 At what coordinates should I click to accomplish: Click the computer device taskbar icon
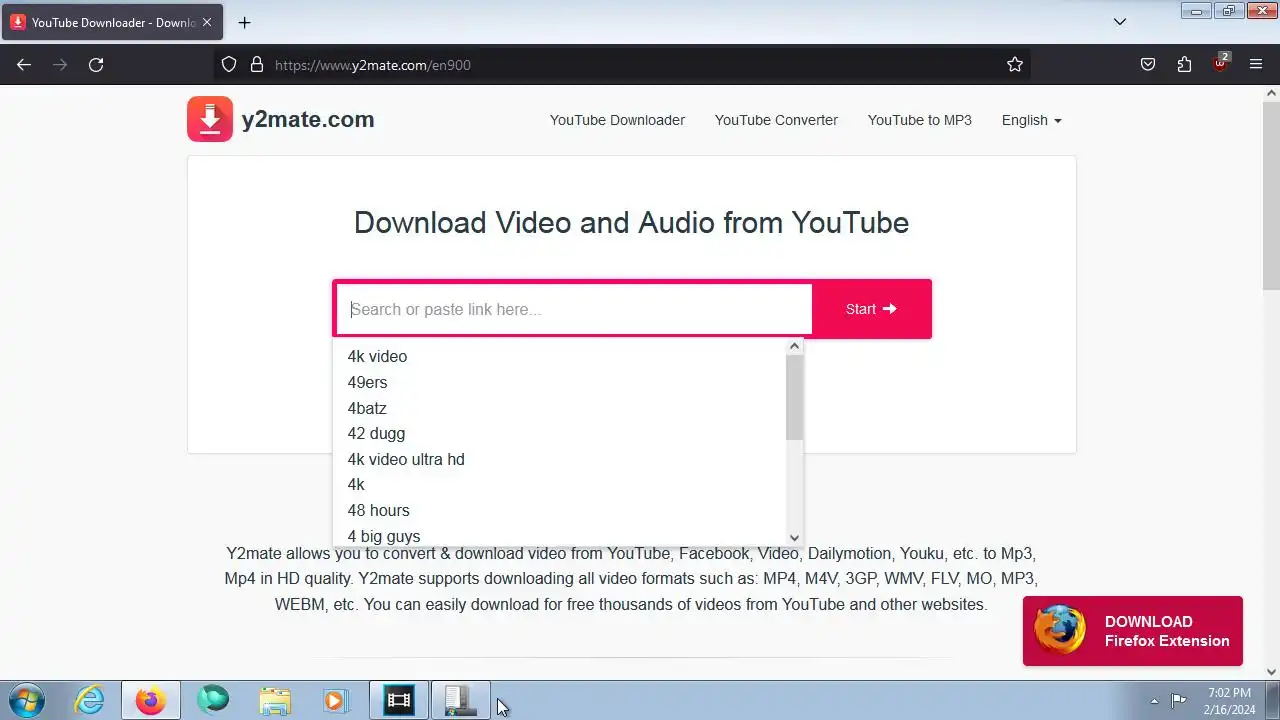[461, 700]
